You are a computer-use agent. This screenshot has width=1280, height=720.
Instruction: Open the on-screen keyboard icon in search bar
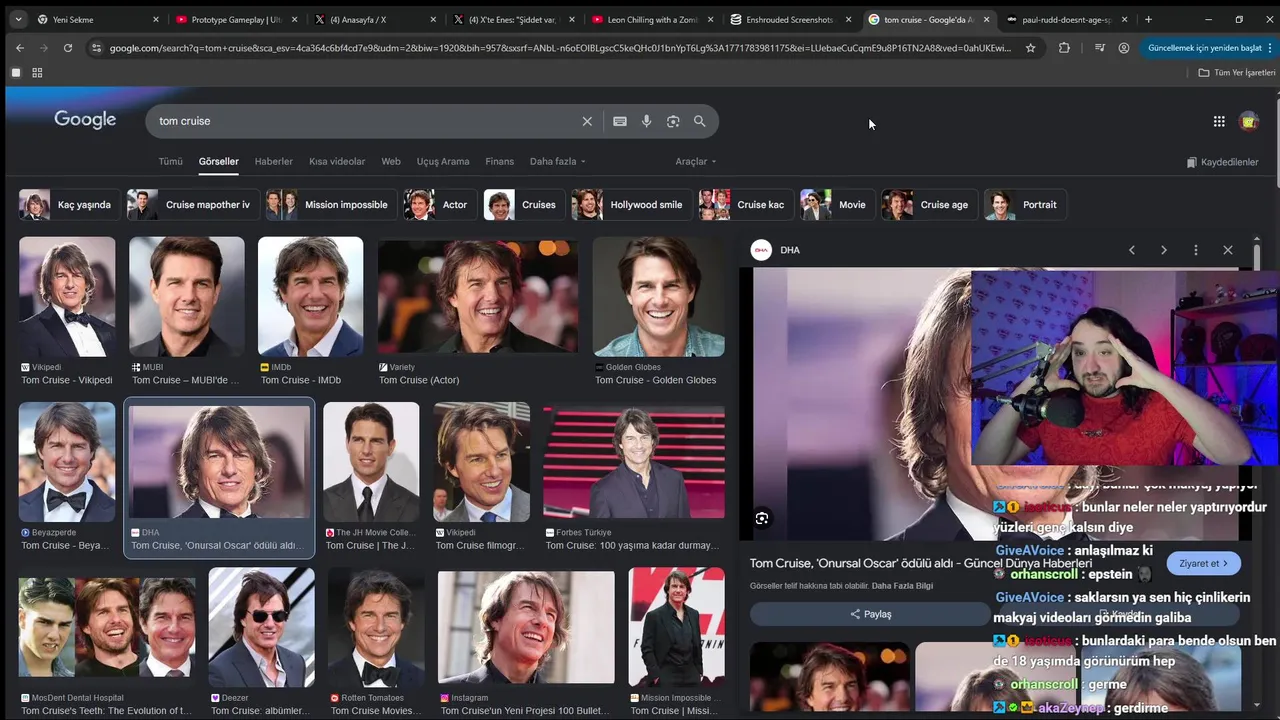[x=620, y=121]
